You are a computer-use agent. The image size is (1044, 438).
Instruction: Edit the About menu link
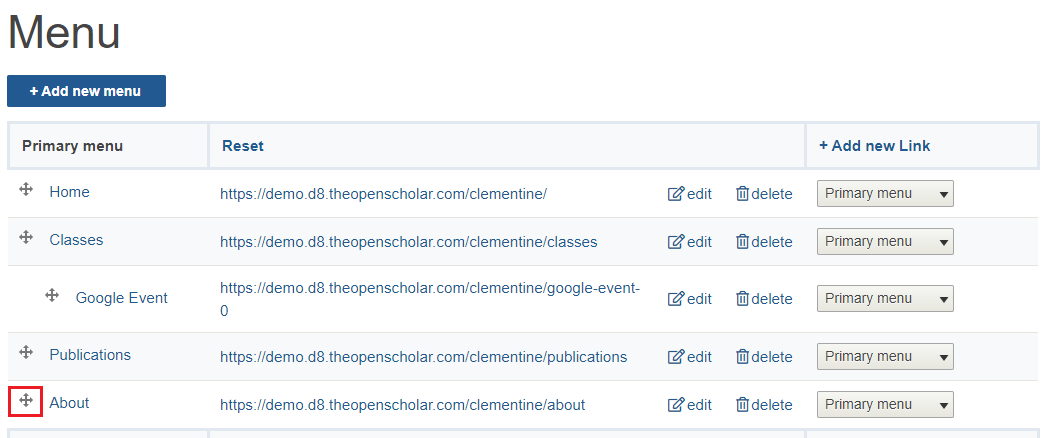(689, 405)
